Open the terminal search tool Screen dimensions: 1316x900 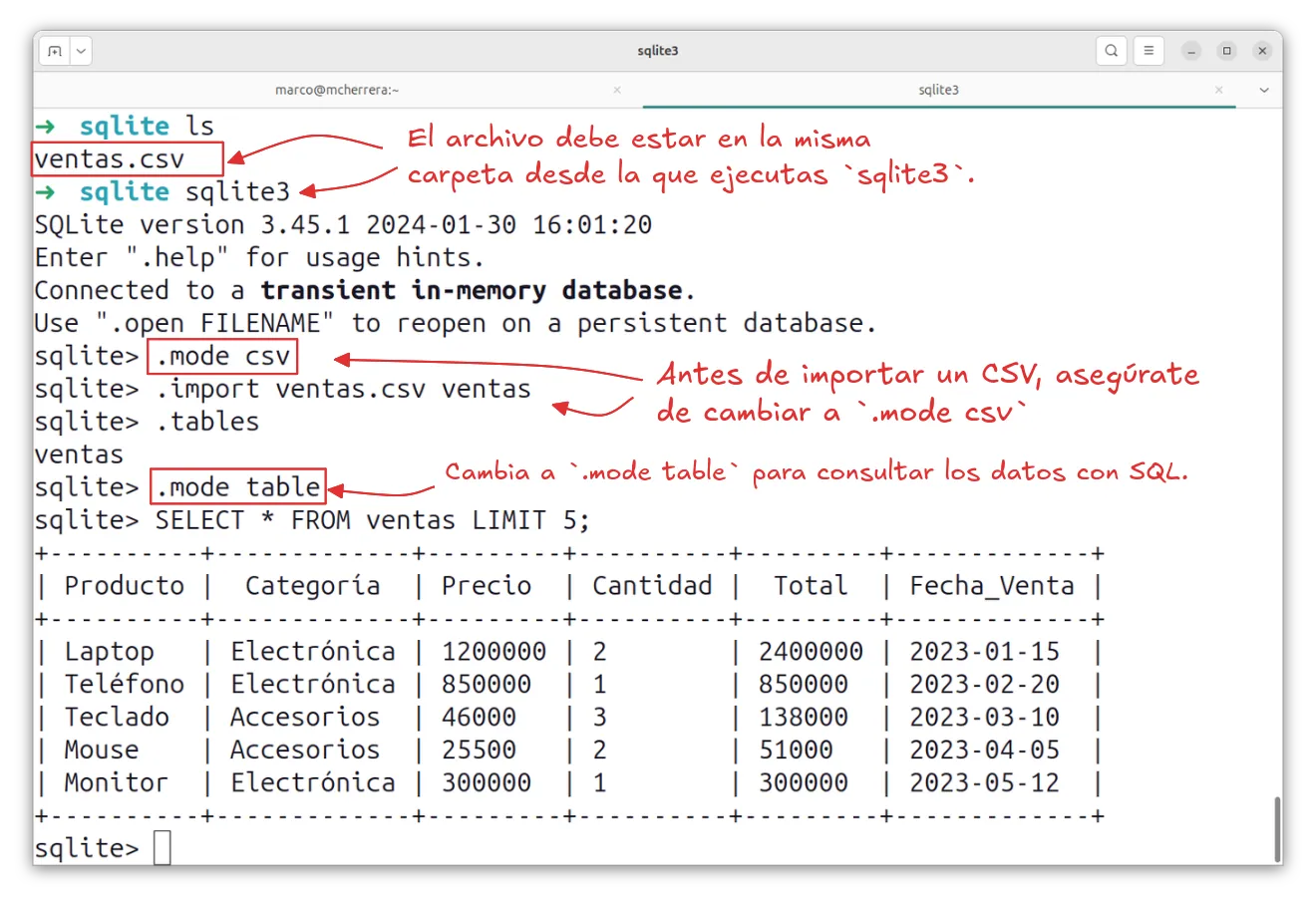[1111, 51]
